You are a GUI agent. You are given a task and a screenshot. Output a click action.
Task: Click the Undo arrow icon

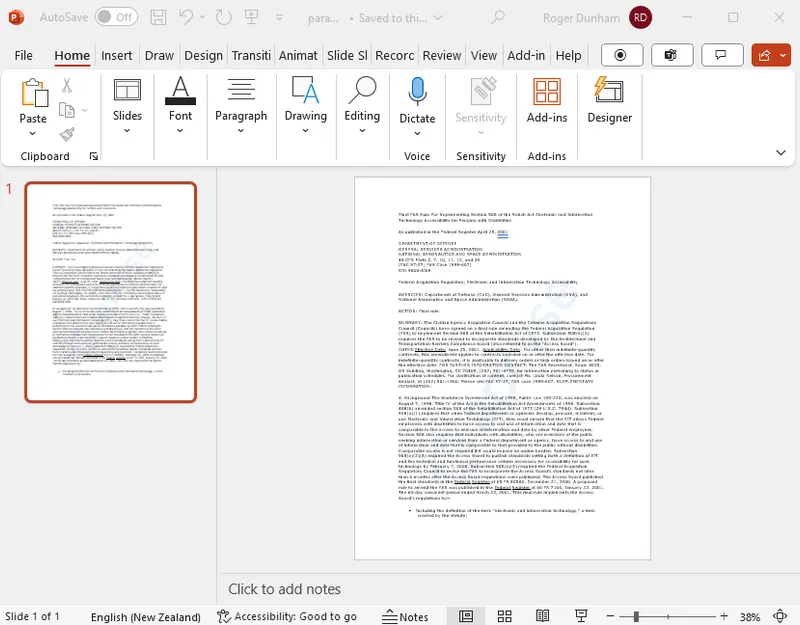(x=187, y=17)
